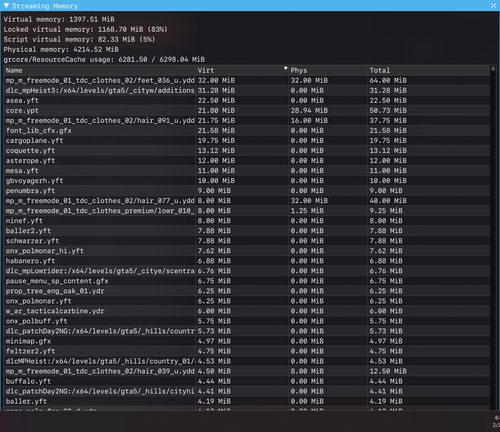
Task: Select the buffalo.yft row
Action: click(x=247, y=381)
